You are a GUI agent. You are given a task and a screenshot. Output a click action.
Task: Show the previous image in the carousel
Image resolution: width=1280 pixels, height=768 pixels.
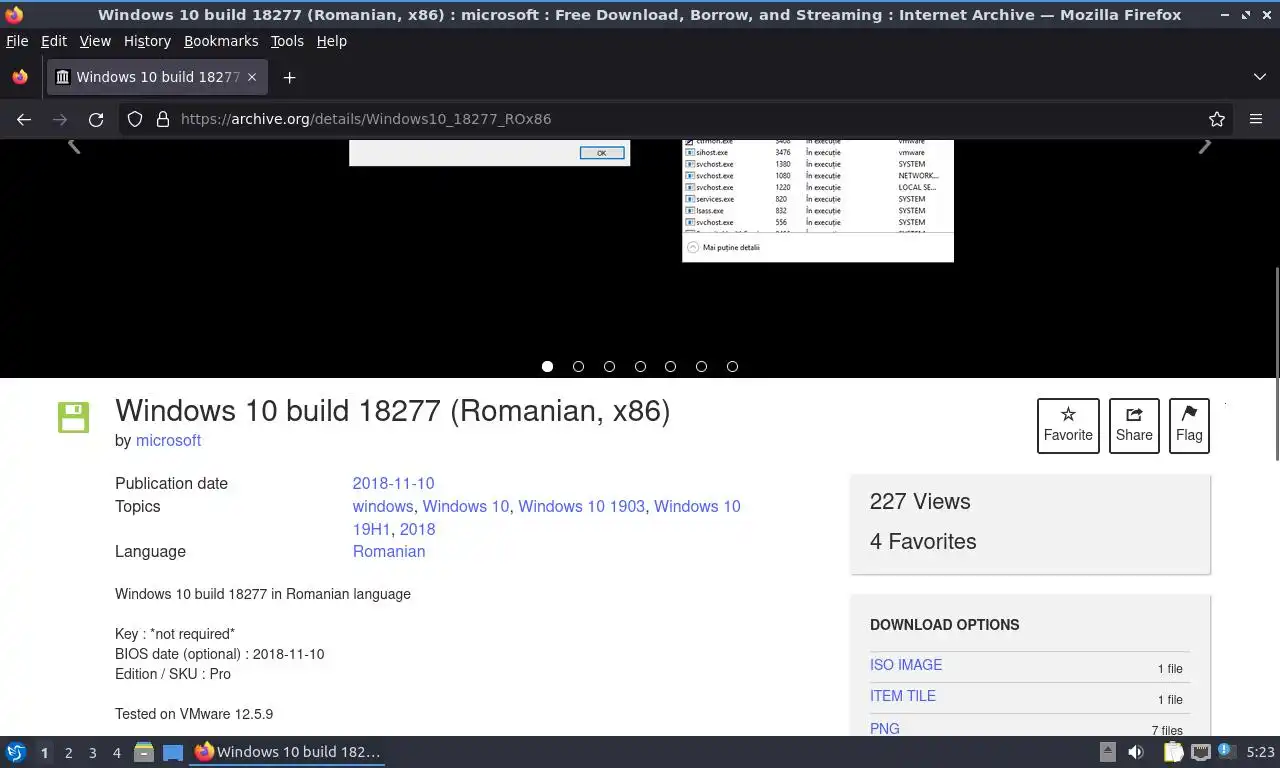[x=73, y=146]
